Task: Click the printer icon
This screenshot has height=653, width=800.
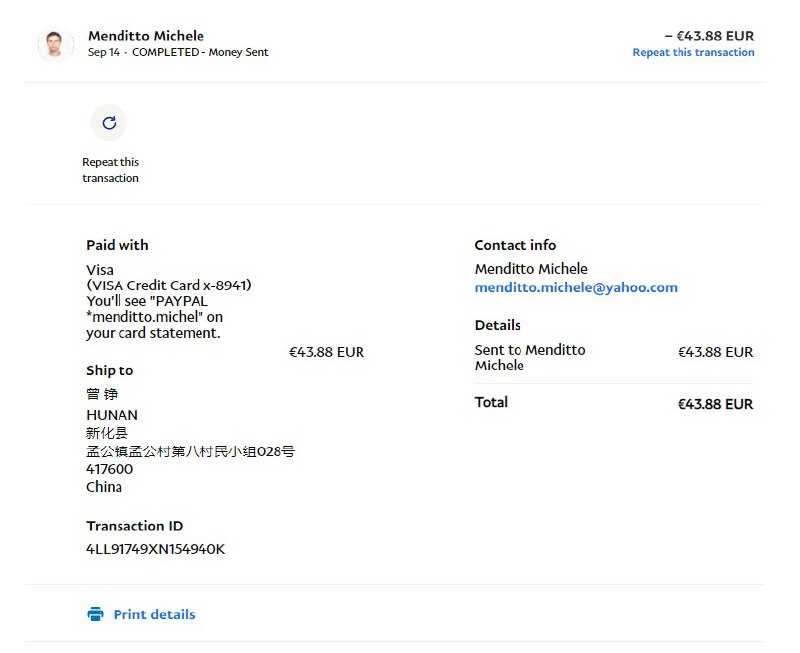Action: coord(96,614)
